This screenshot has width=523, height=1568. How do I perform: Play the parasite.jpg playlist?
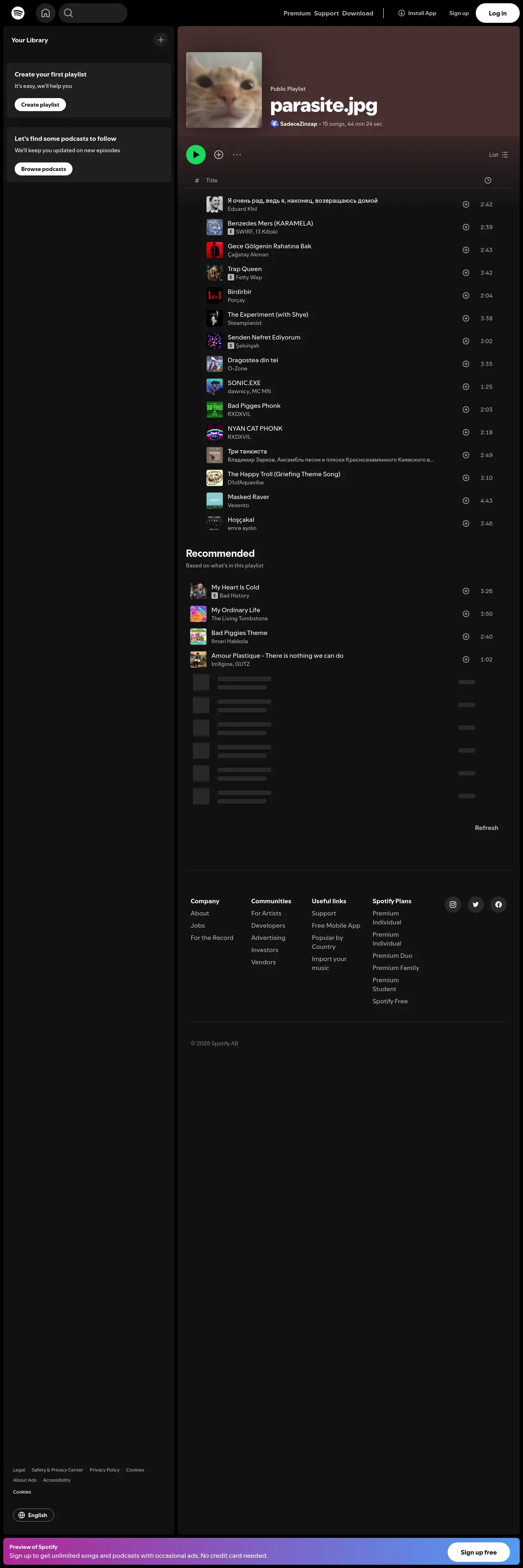(x=196, y=155)
